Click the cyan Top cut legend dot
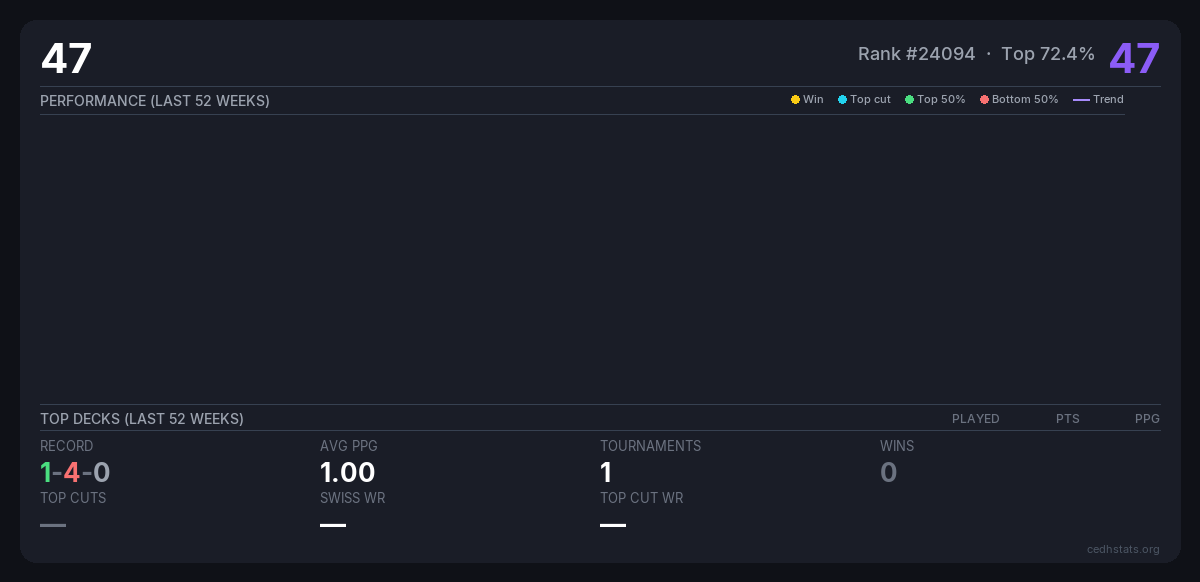This screenshot has height=582, width=1200. coord(842,100)
